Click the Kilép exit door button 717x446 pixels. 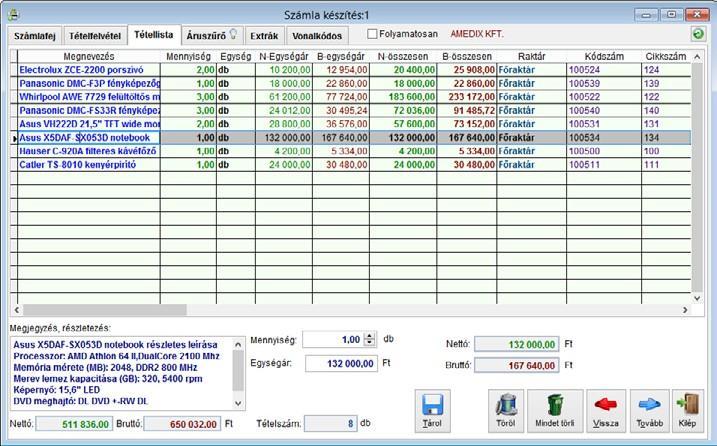click(x=688, y=411)
